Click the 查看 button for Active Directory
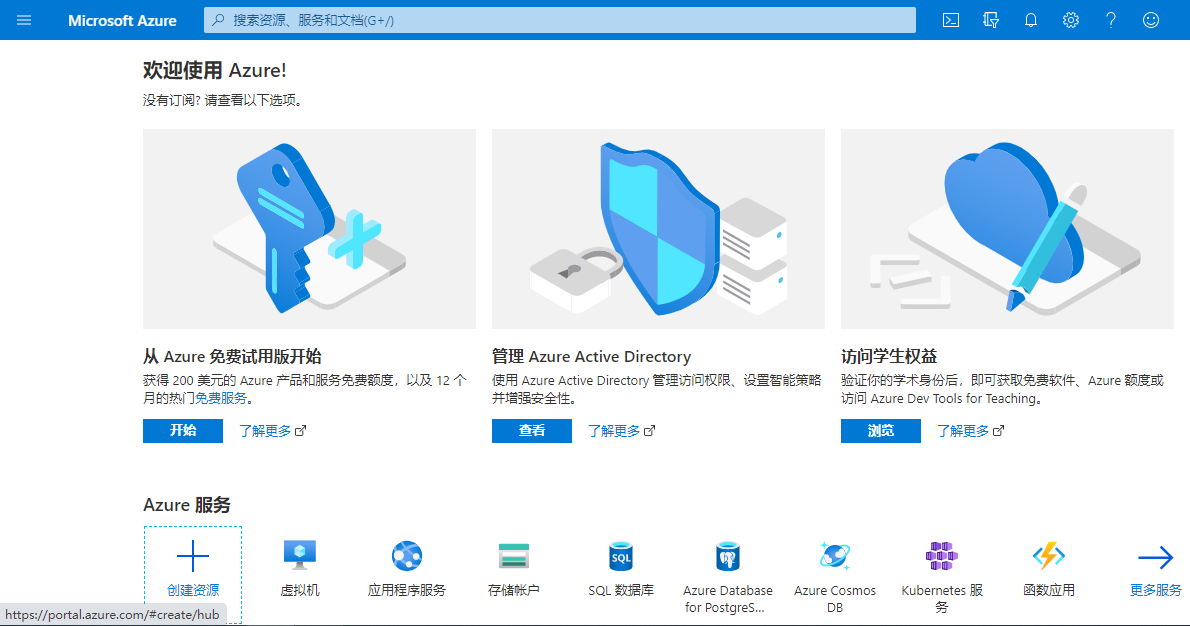 (532, 431)
